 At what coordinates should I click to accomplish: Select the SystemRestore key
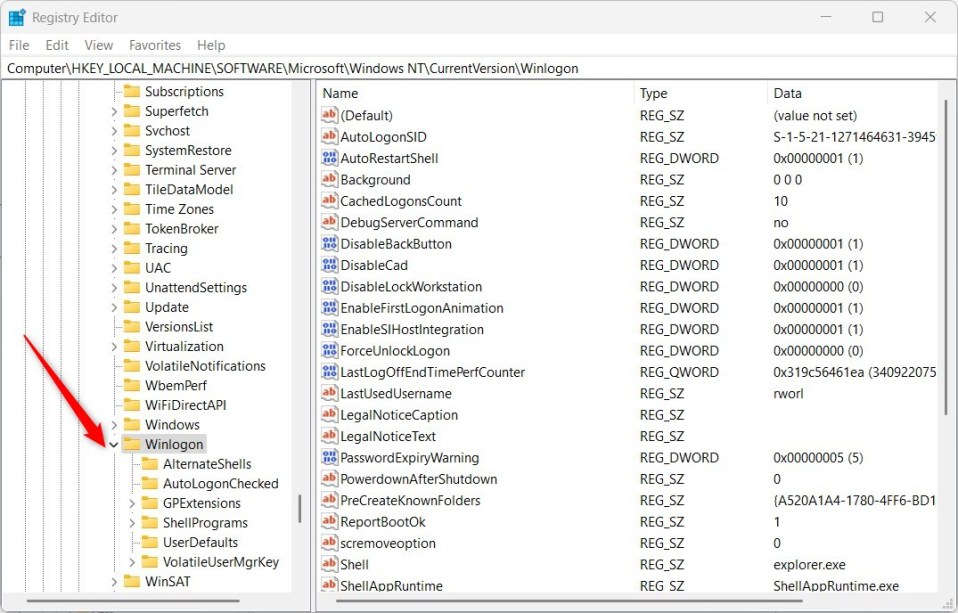click(x=188, y=150)
